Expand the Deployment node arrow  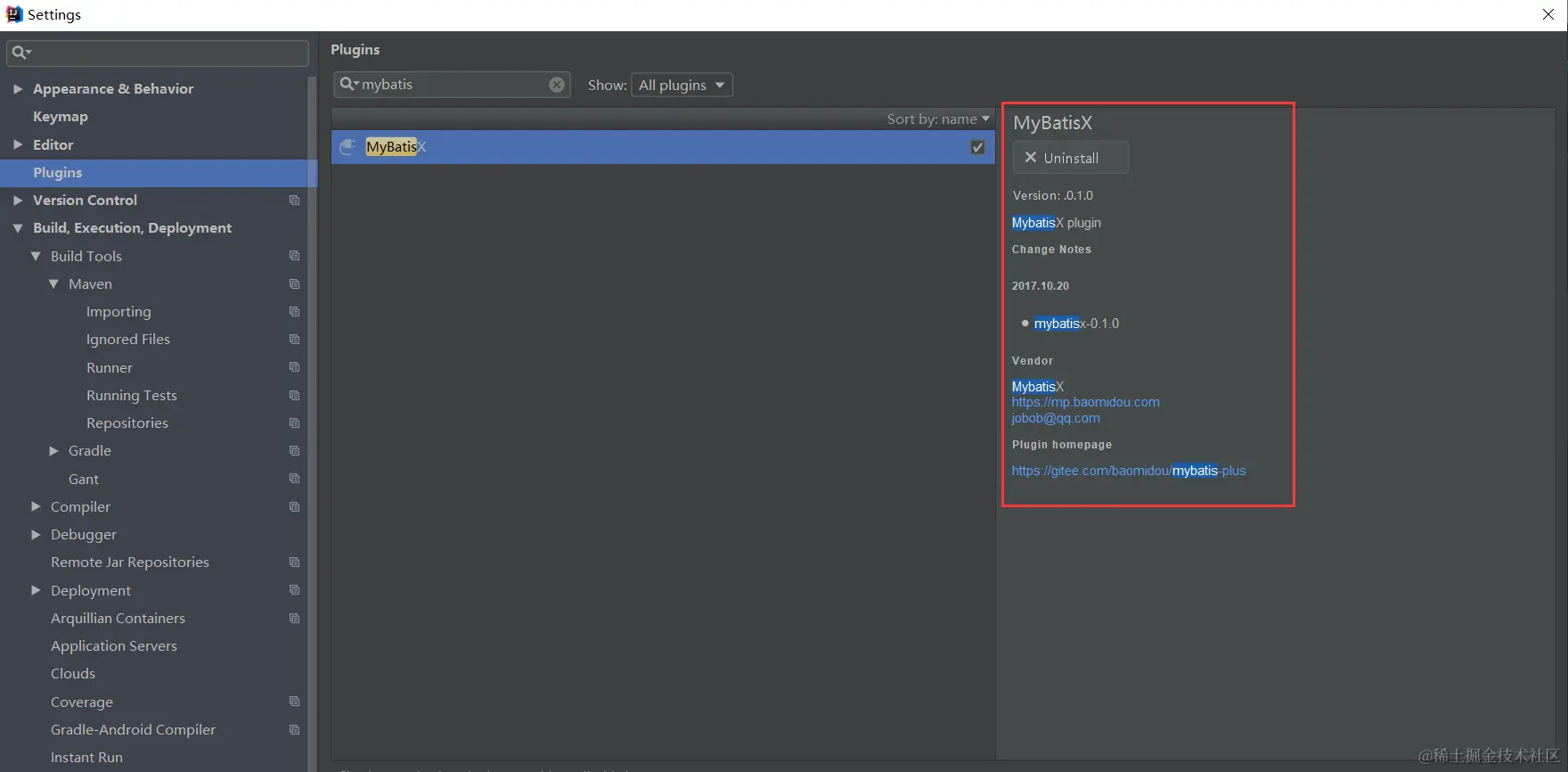pos(36,590)
